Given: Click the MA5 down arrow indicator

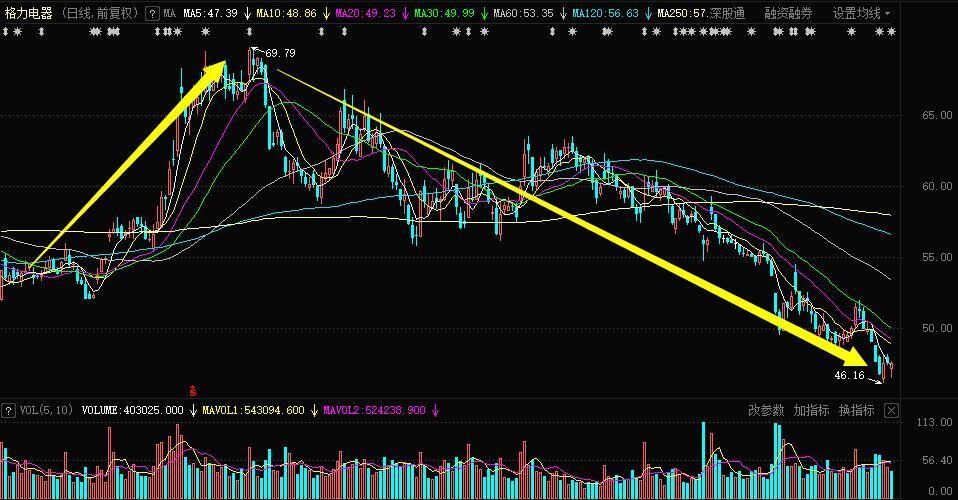Looking at the screenshot, I should pyautogui.click(x=246, y=14).
